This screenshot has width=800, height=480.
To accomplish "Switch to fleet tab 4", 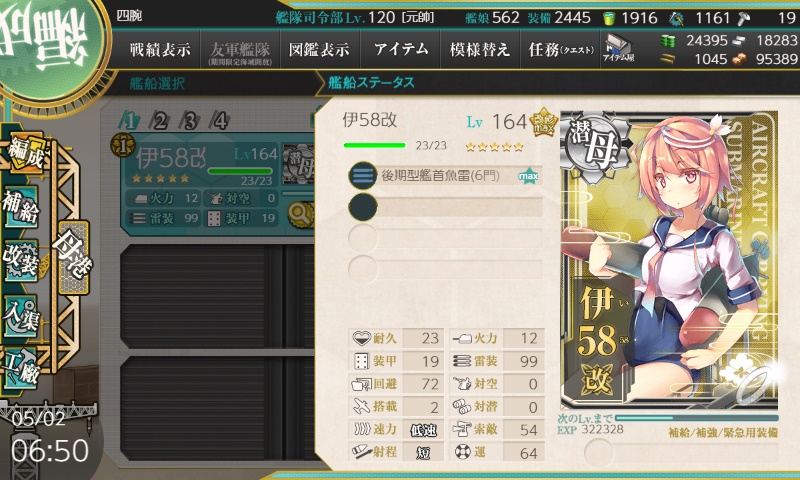I will tap(220, 121).
